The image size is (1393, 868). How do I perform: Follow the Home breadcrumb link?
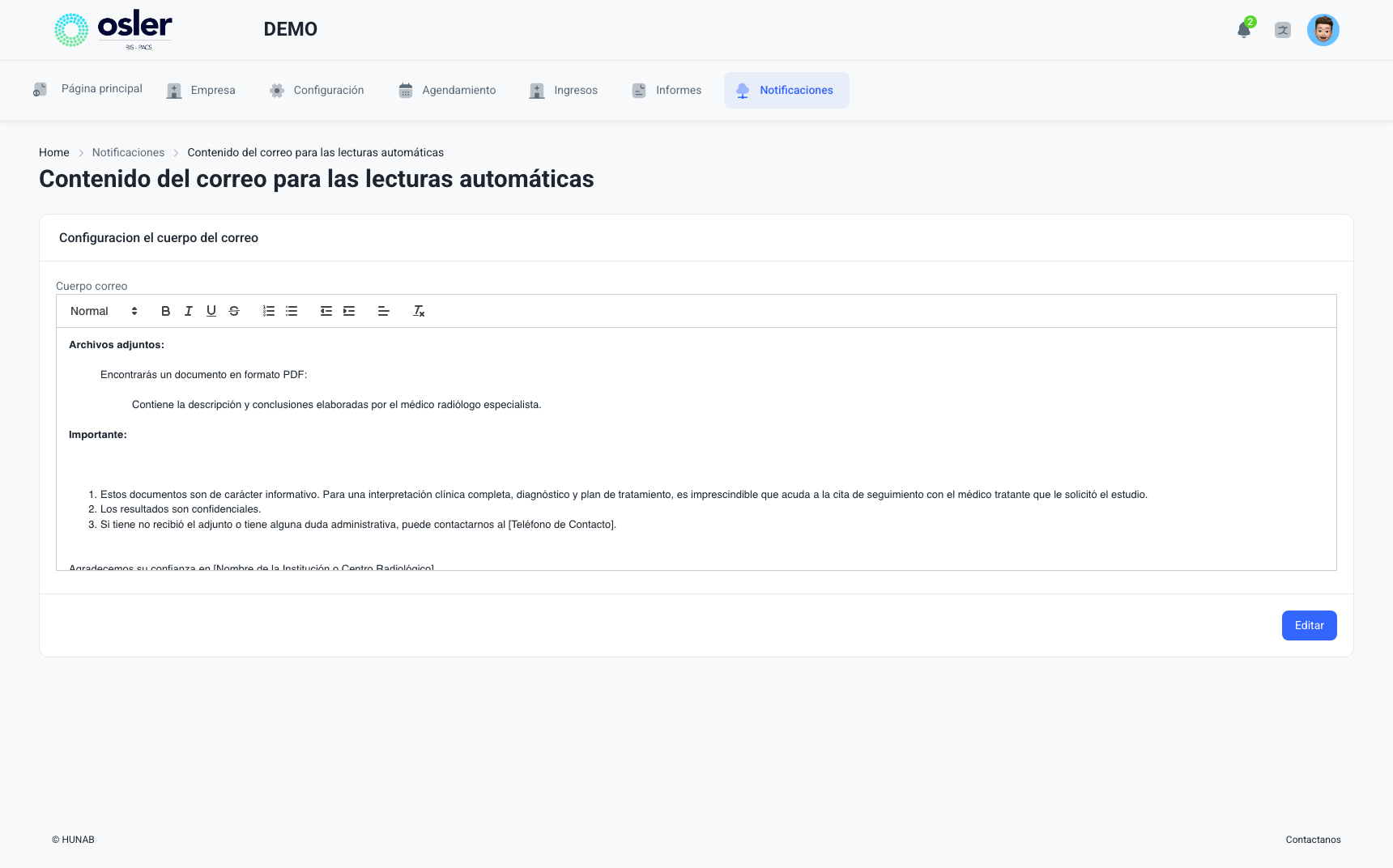54,152
